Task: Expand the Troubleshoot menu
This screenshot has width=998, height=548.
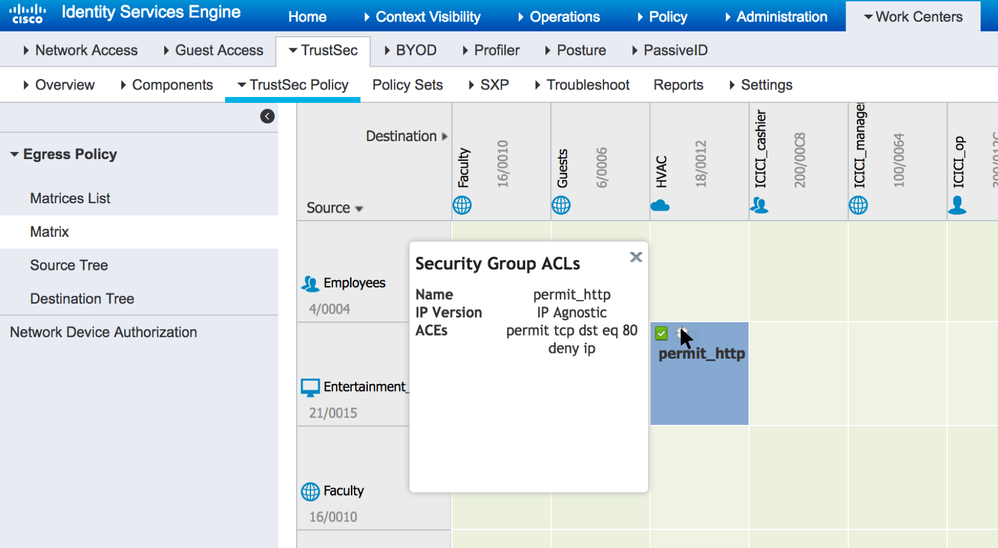Action: [582, 85]
